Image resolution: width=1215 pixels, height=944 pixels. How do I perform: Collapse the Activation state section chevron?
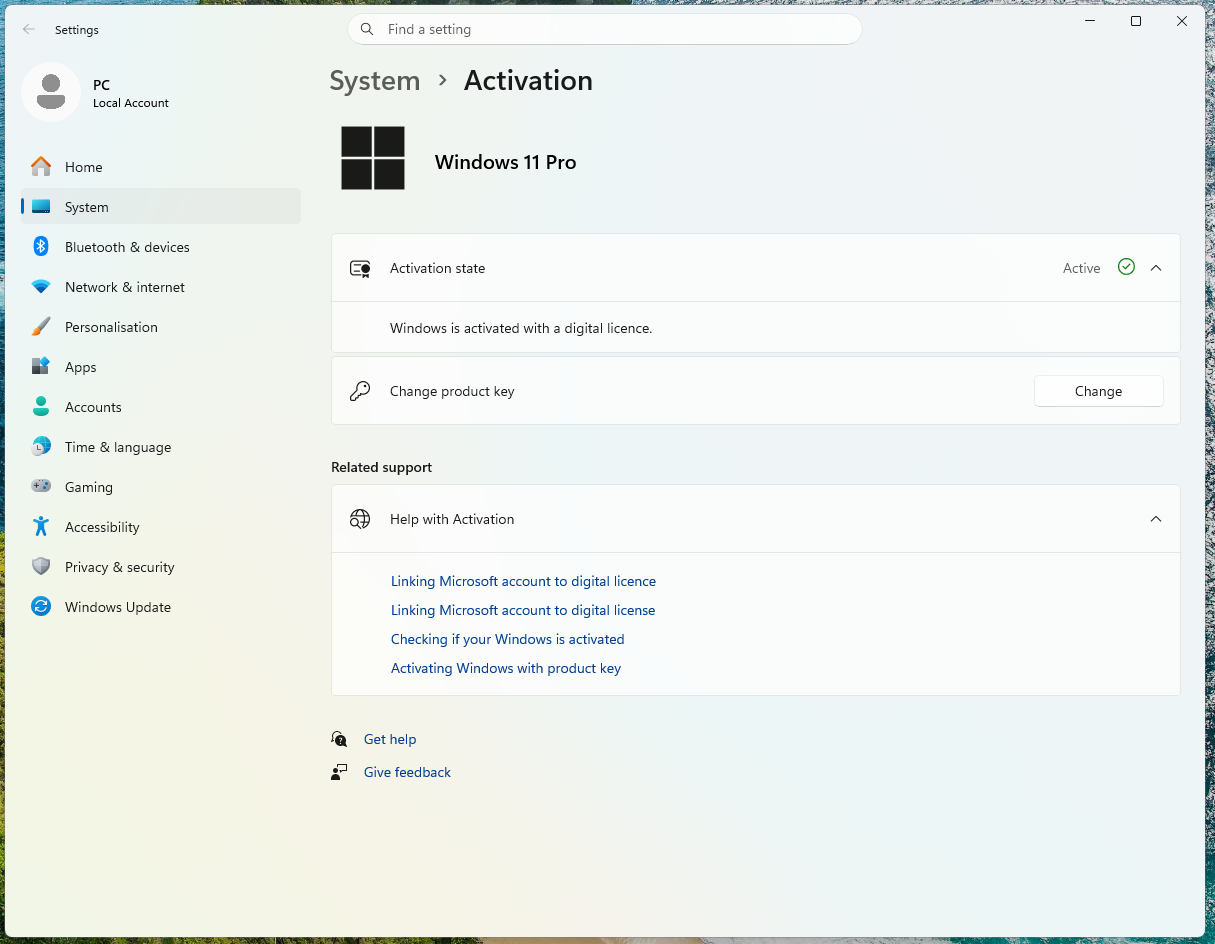(x=1156, y=268)
